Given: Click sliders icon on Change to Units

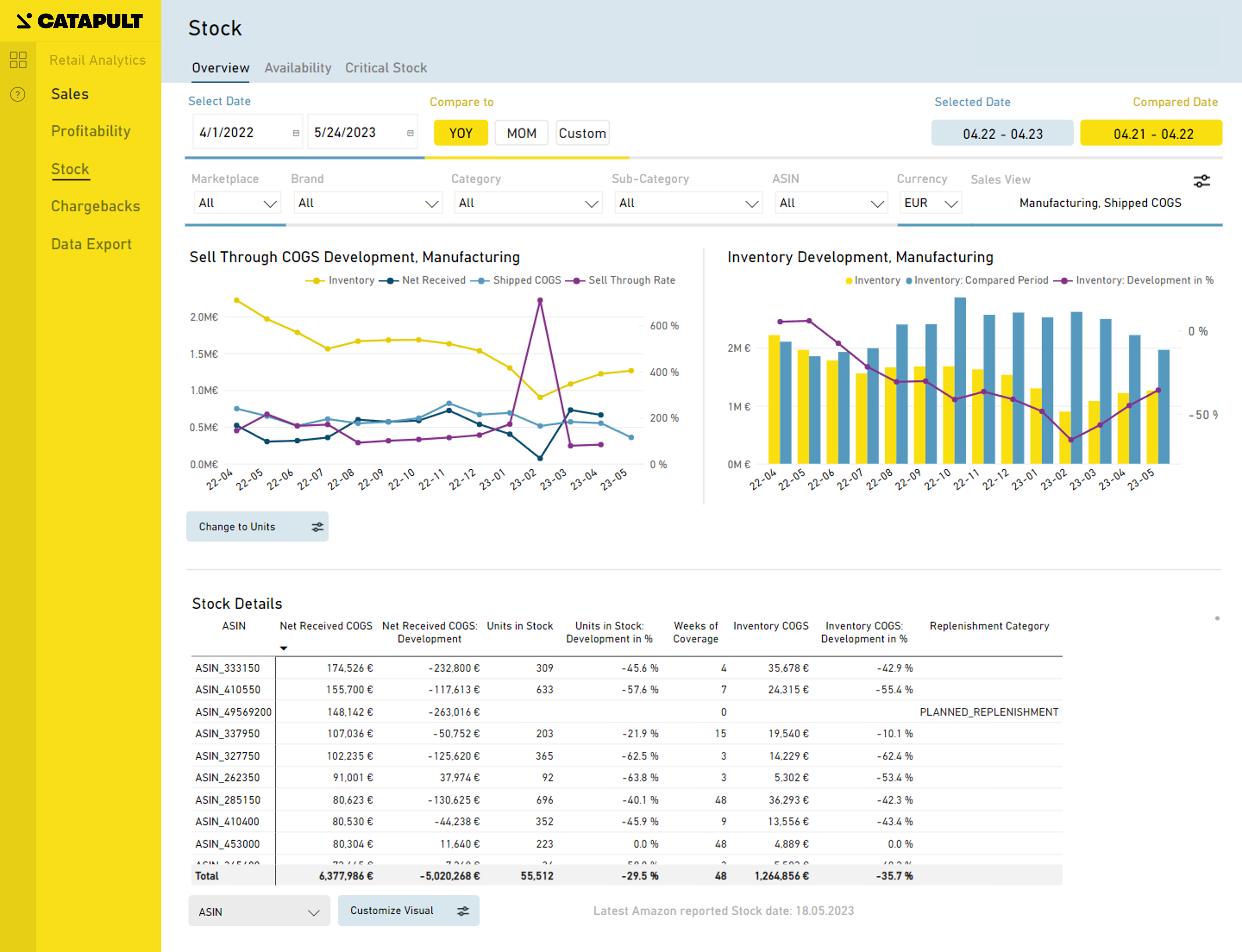Looking at the screenshot, I should point(317,527).
